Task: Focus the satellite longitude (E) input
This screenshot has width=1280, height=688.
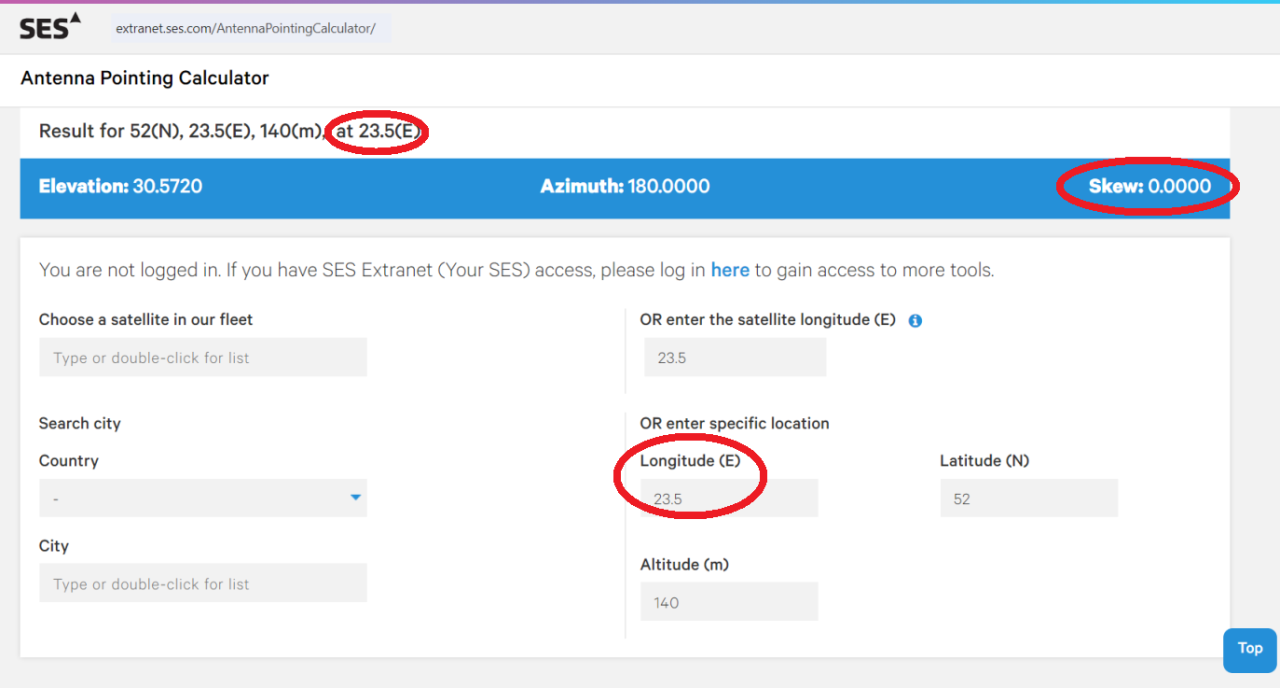Action: [x=733, y=358]
